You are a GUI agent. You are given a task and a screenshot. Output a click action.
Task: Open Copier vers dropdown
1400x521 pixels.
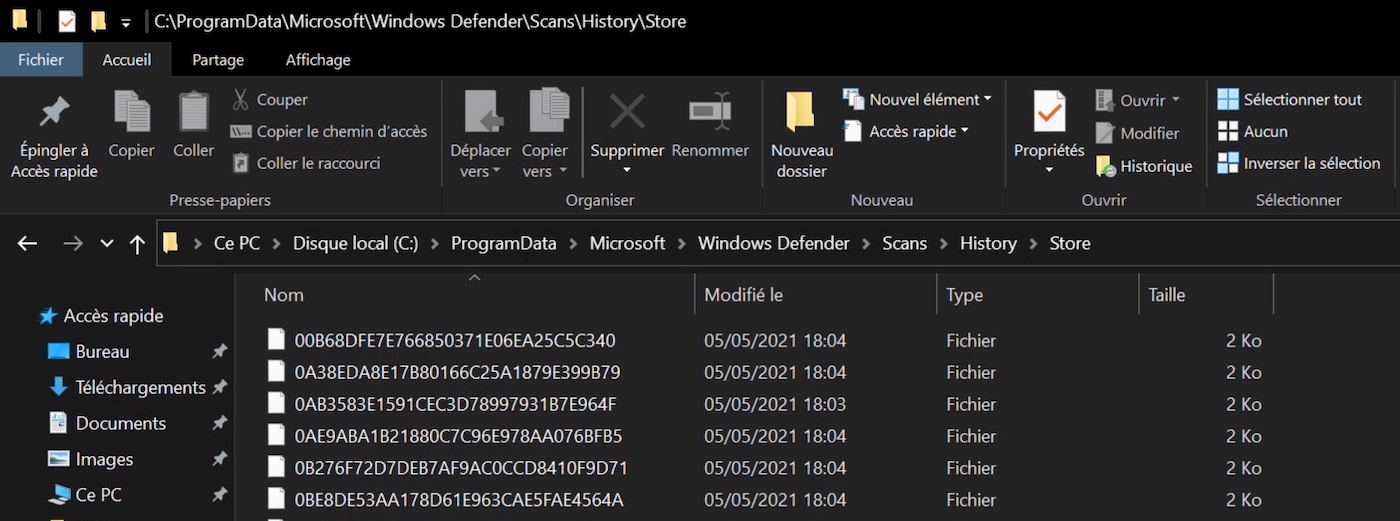coord(545,161)
